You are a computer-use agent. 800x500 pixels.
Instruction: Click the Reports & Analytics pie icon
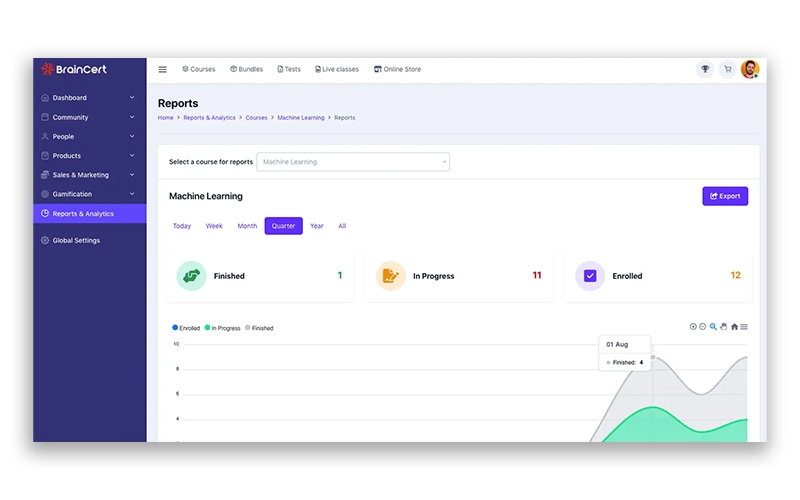click(x=45, y=213)
